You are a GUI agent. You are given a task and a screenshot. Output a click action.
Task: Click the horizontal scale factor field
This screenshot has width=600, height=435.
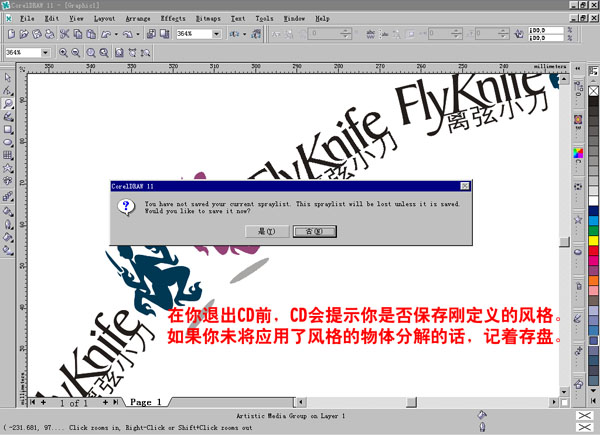(546, 30)
